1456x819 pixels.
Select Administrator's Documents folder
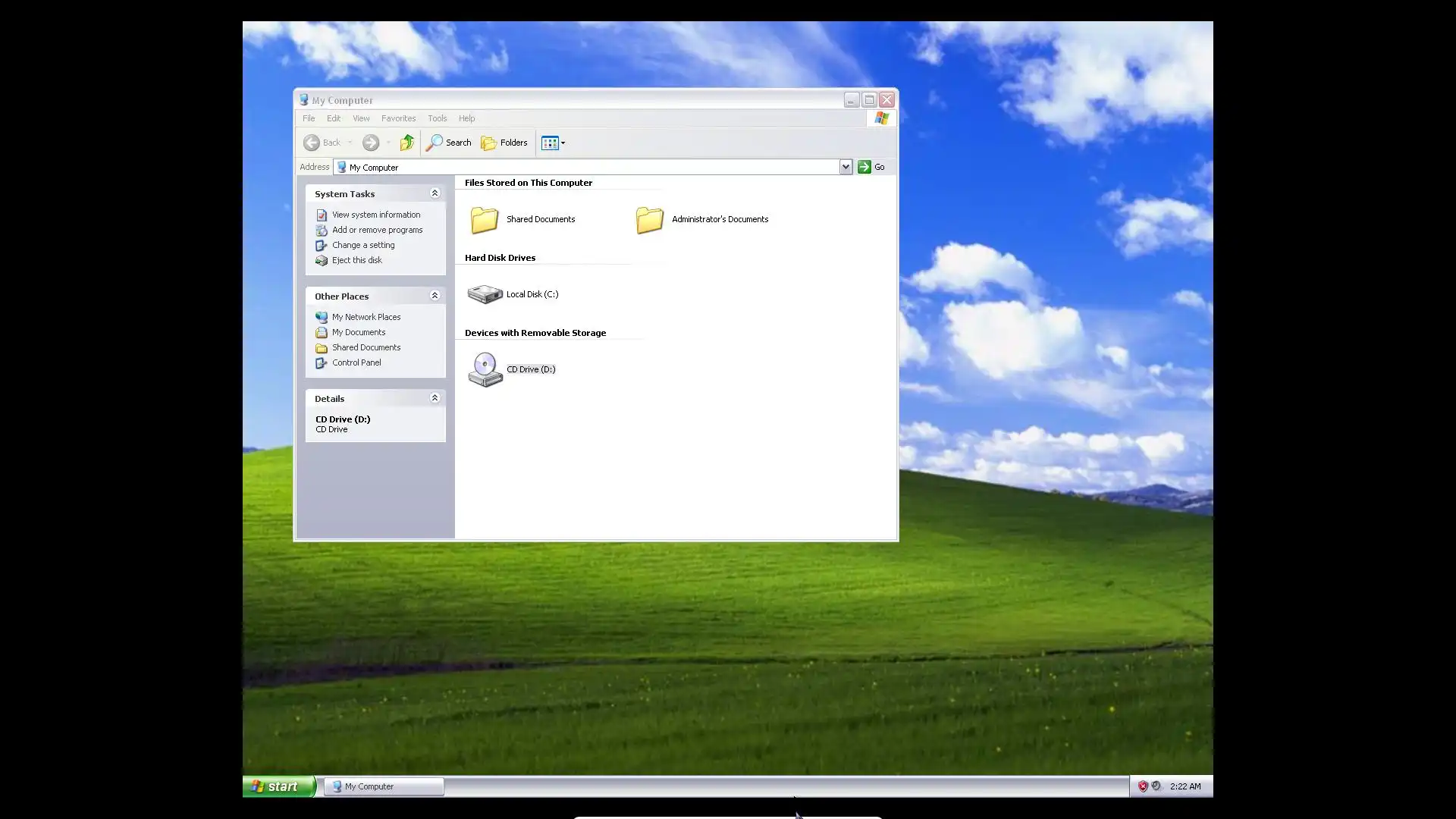coord(650,220)
